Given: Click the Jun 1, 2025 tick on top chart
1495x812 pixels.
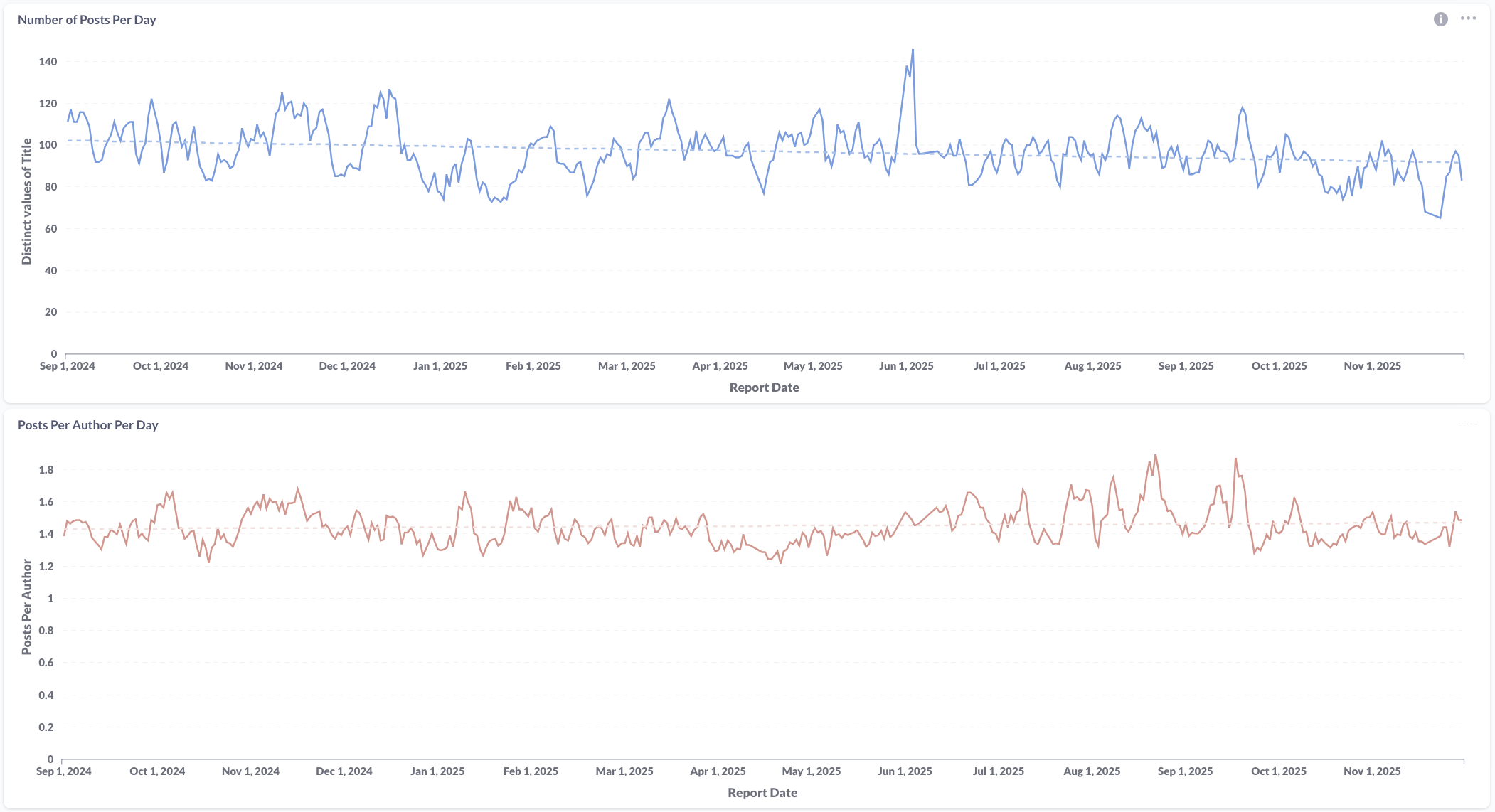Looking at the screenshot, I should 906,366.
